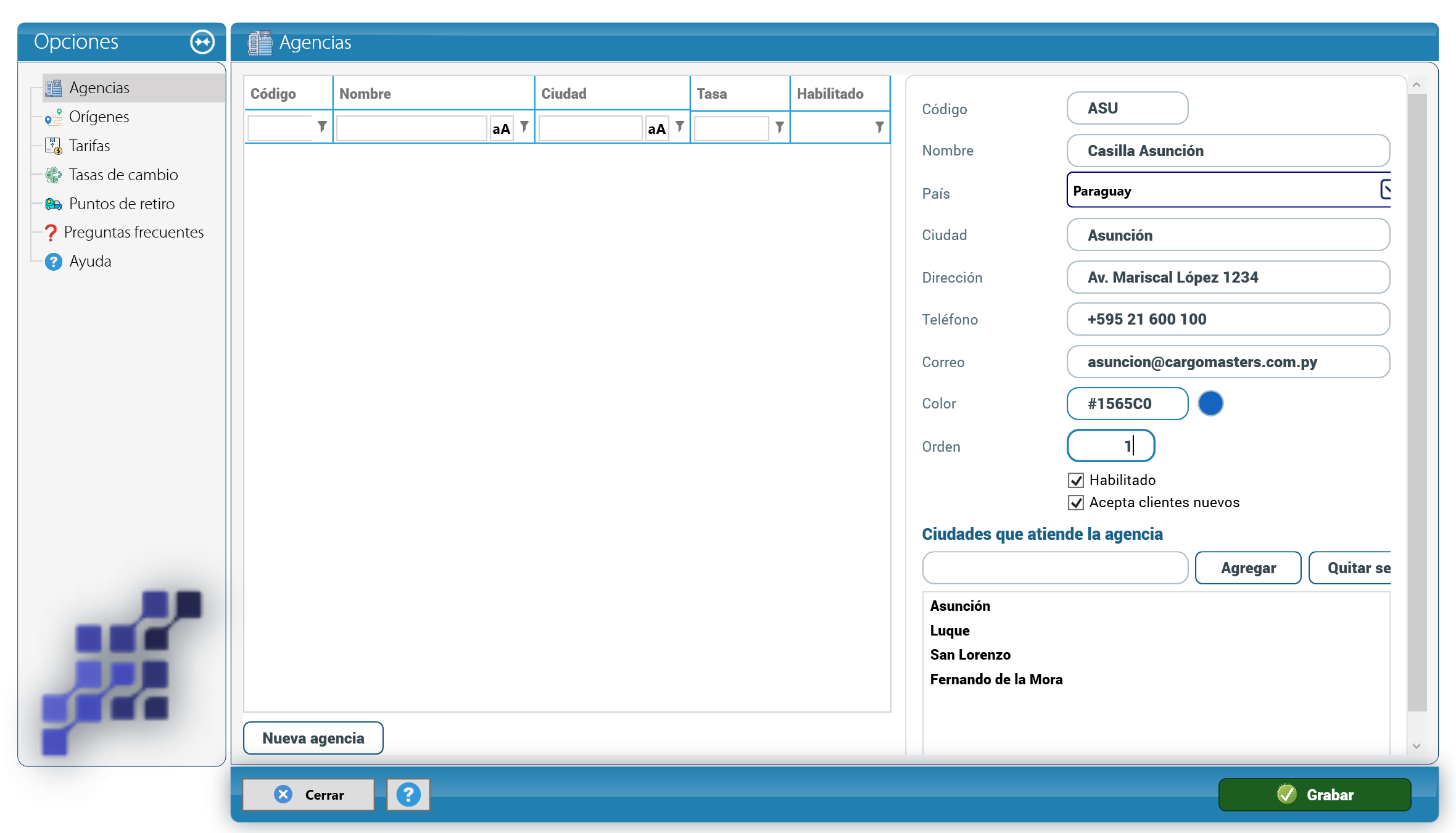The width and height of the screenshot is (1456, 833).
Task: Click the Nueva agencia button
Action: pos(313,738)
